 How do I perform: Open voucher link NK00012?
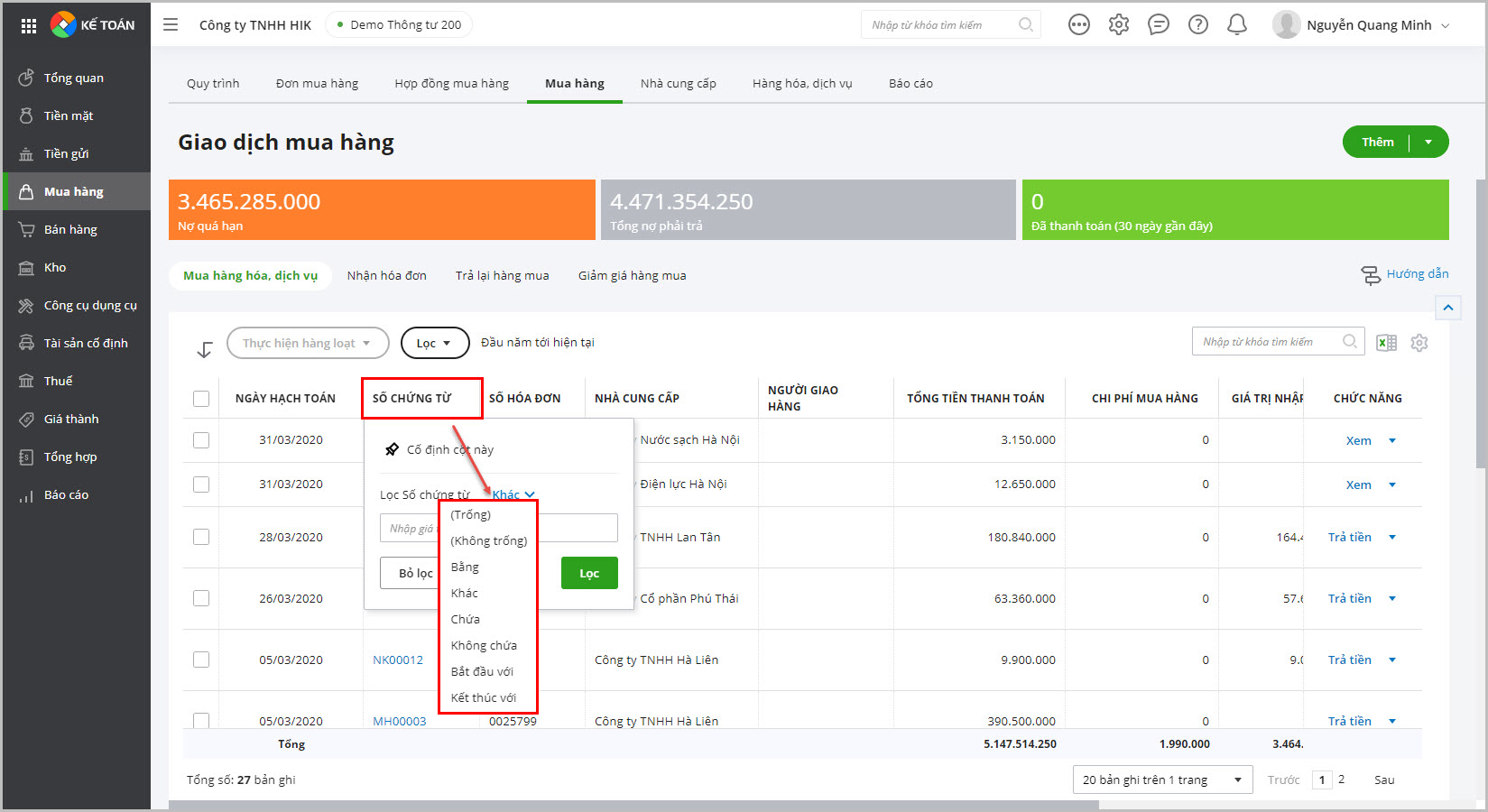[398, 660]
